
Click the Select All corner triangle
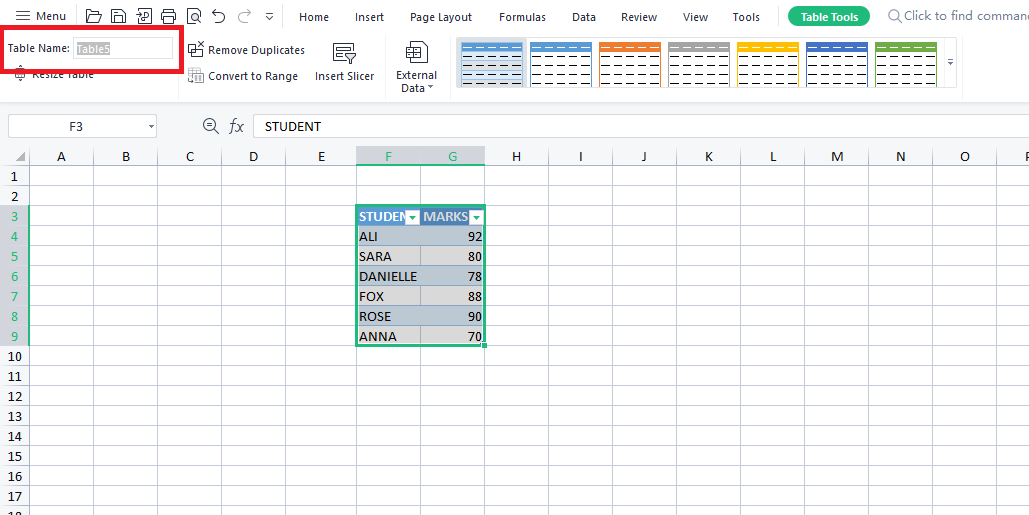pyautogui.click(x=20, y=157)
